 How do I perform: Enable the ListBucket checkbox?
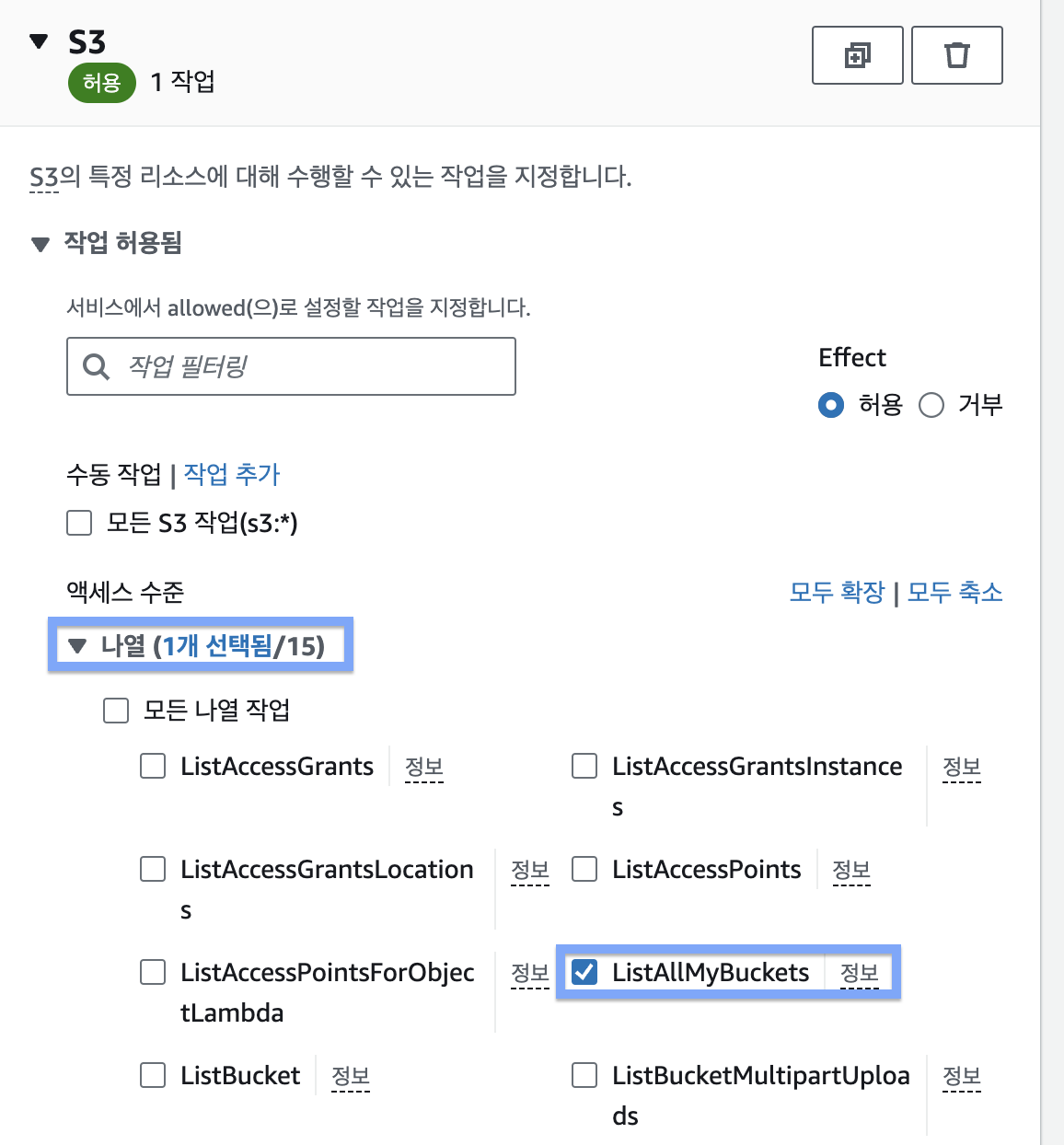point(153,1075)
